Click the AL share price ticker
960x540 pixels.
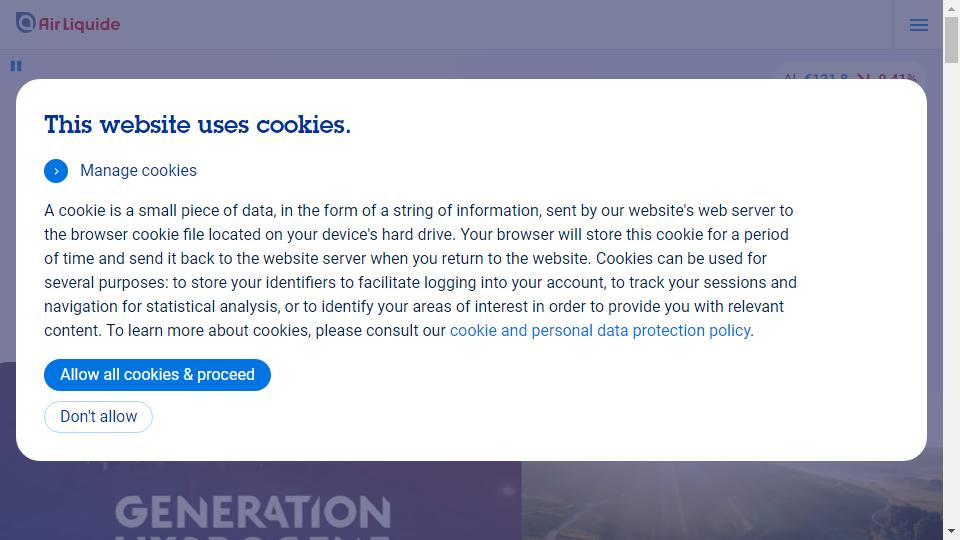pyautogui.click(x=817, y=77)
